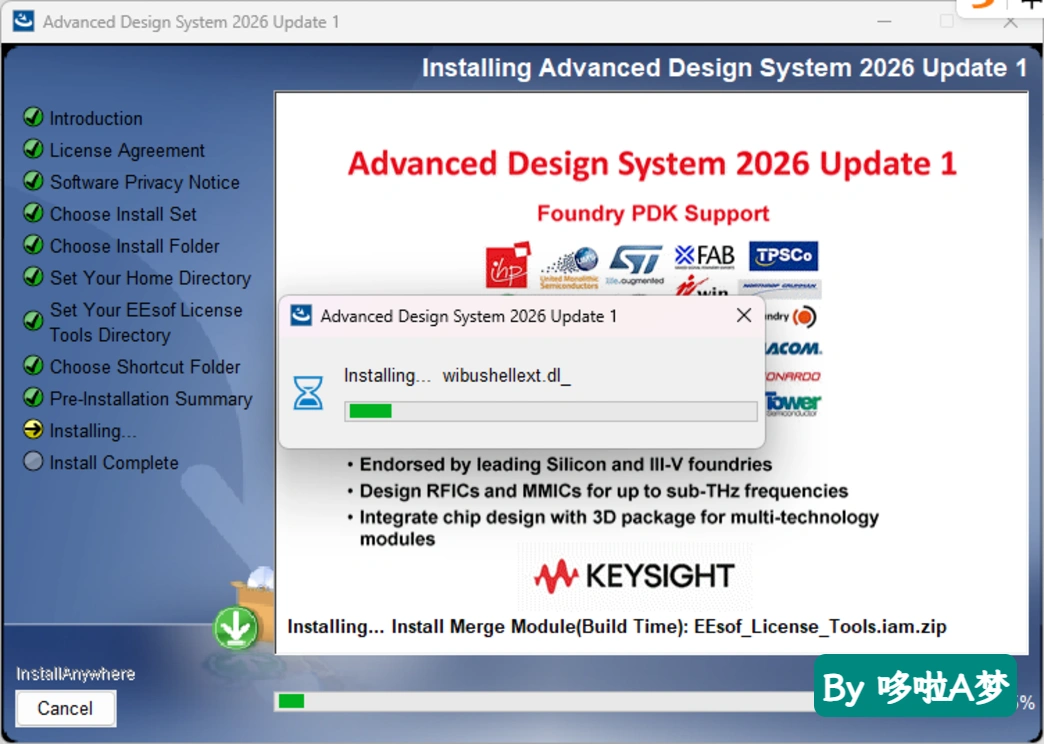Click the IHP foundry logo
The height and width of the screenshot is (744, 1044).
pos(508,265)
